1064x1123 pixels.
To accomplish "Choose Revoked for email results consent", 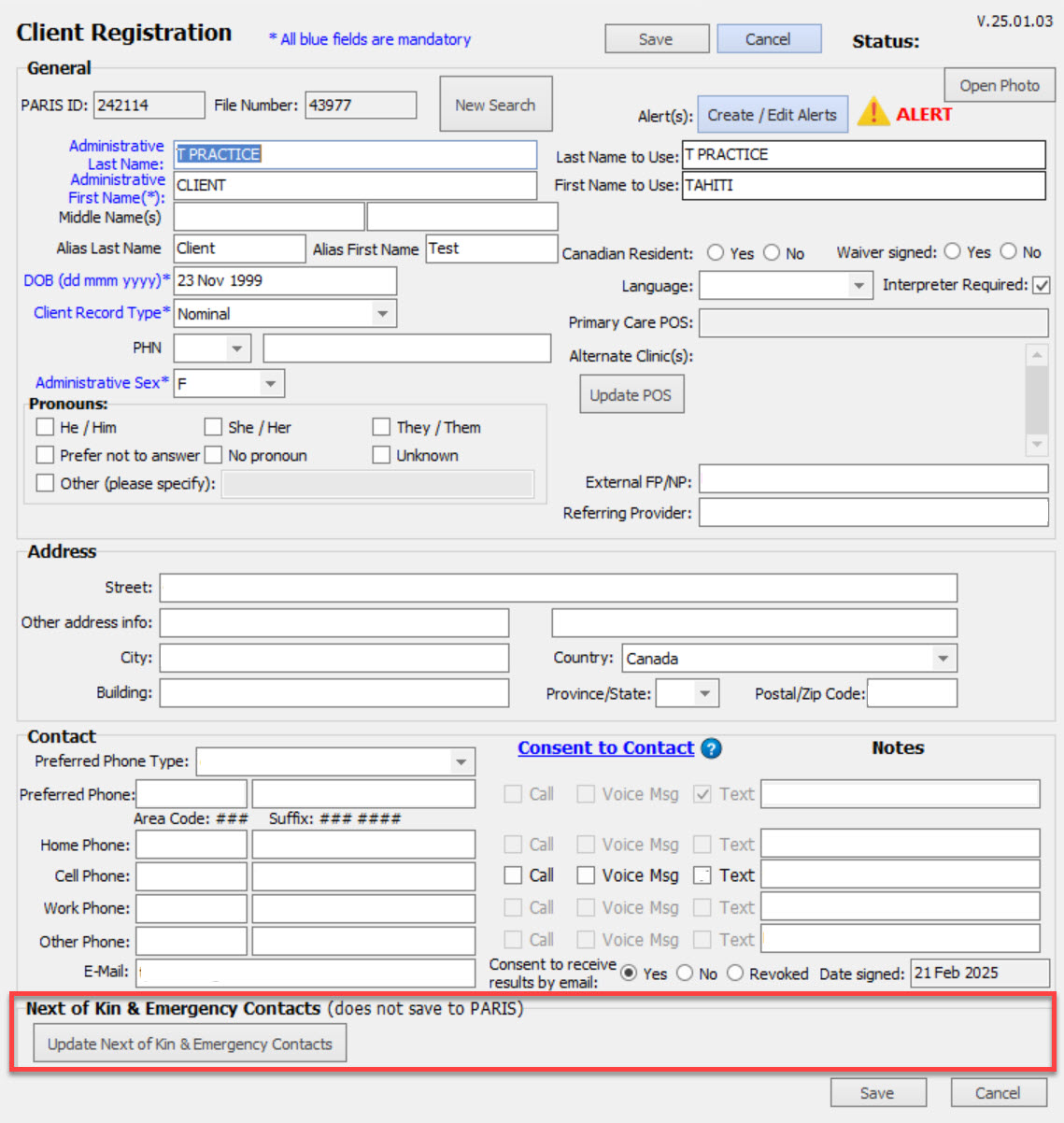I will [735, 973].
